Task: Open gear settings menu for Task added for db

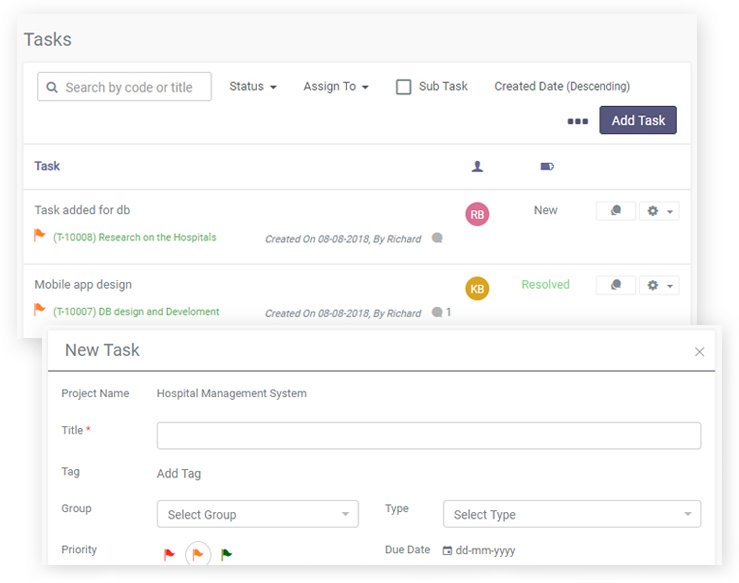Action: click(x=660, y=211)
